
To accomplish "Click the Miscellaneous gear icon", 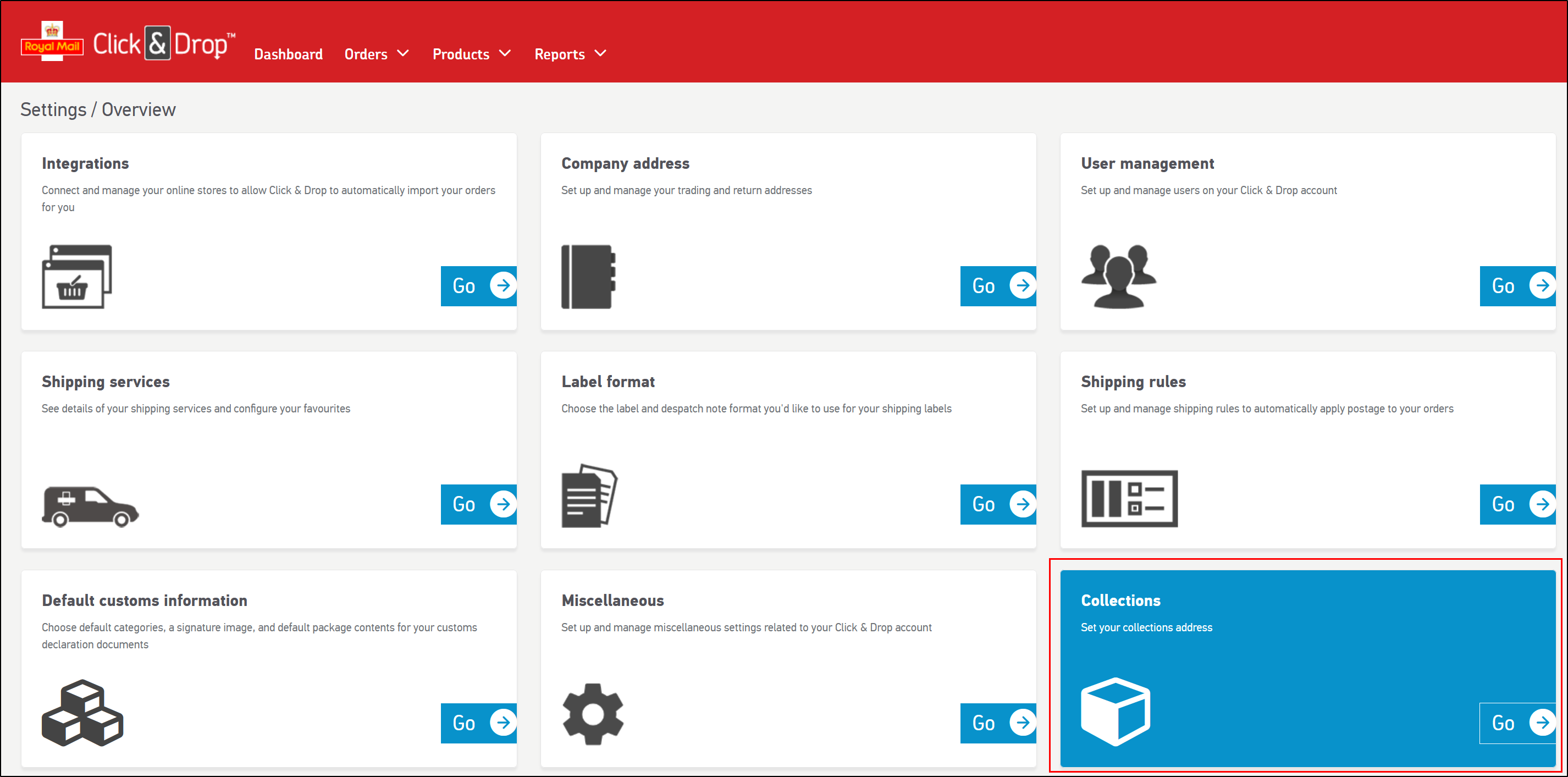I will click(x=592, y=714).
